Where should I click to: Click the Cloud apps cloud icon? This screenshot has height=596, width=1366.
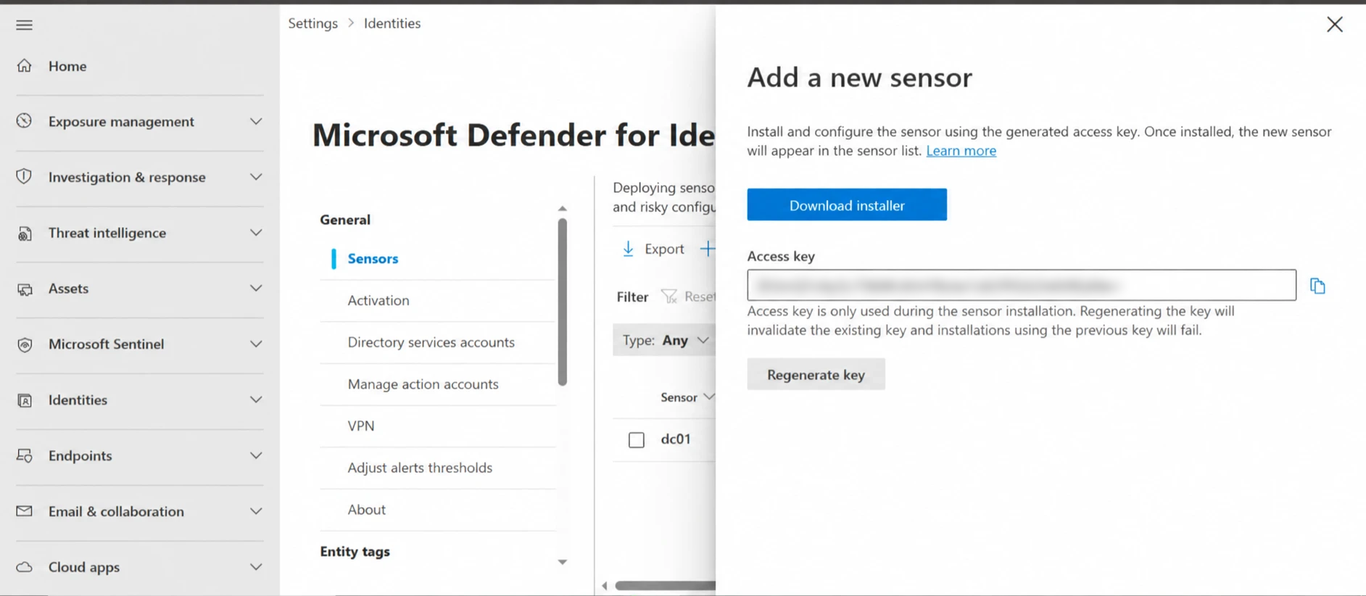click(x=24, y=567)
